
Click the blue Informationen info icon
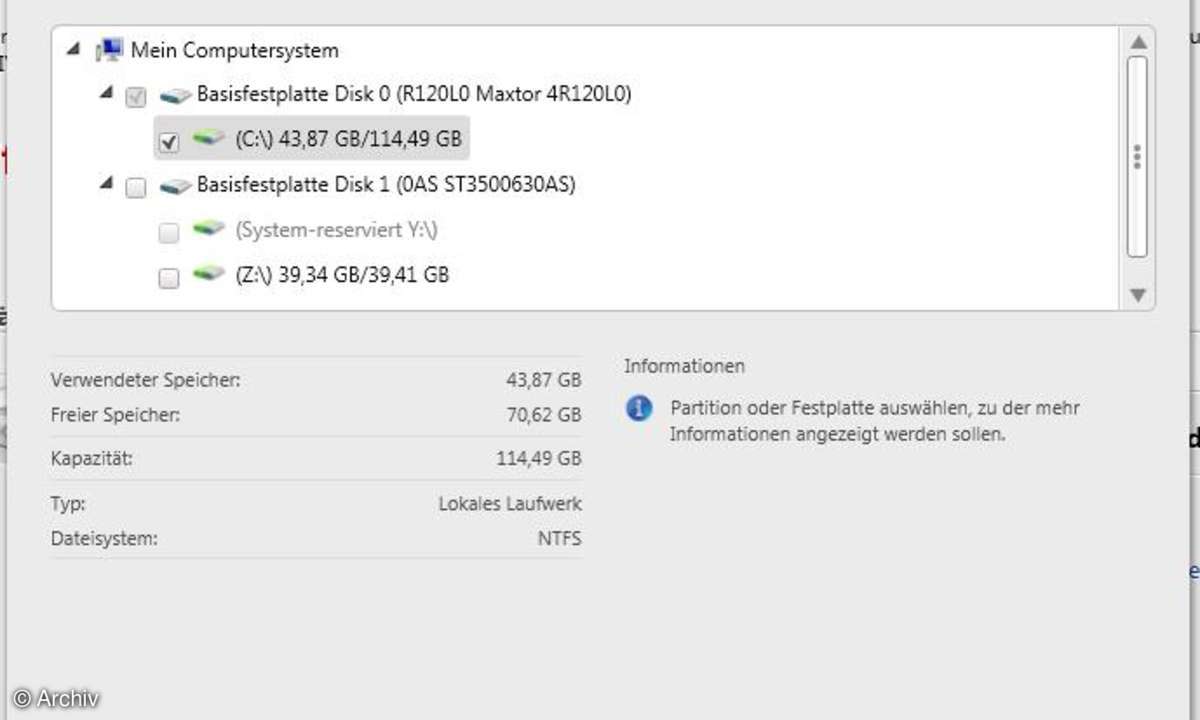(x=639, y=408)
